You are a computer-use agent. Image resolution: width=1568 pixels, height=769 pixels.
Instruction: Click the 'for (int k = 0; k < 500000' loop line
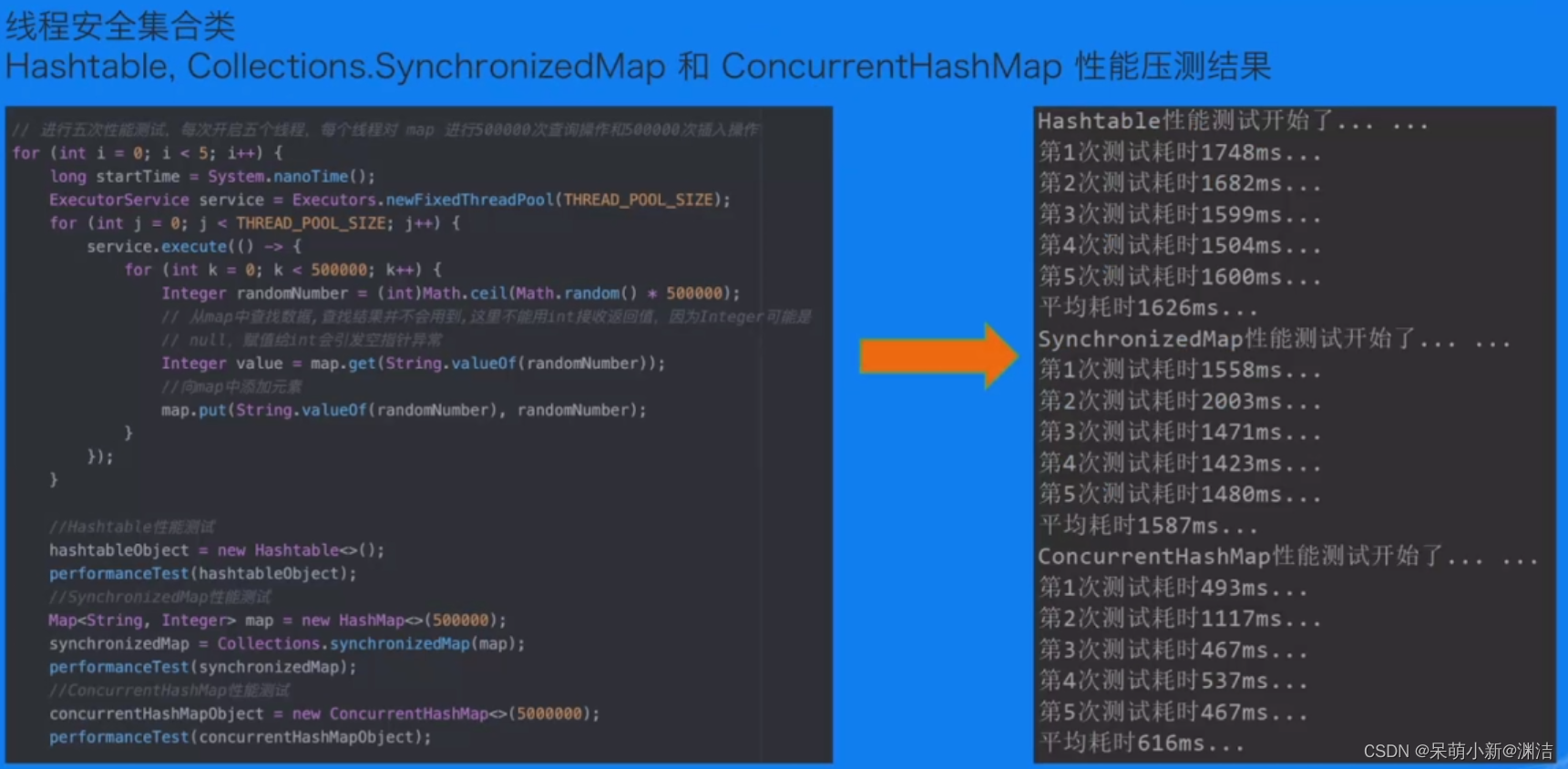(x=283, y=270)
